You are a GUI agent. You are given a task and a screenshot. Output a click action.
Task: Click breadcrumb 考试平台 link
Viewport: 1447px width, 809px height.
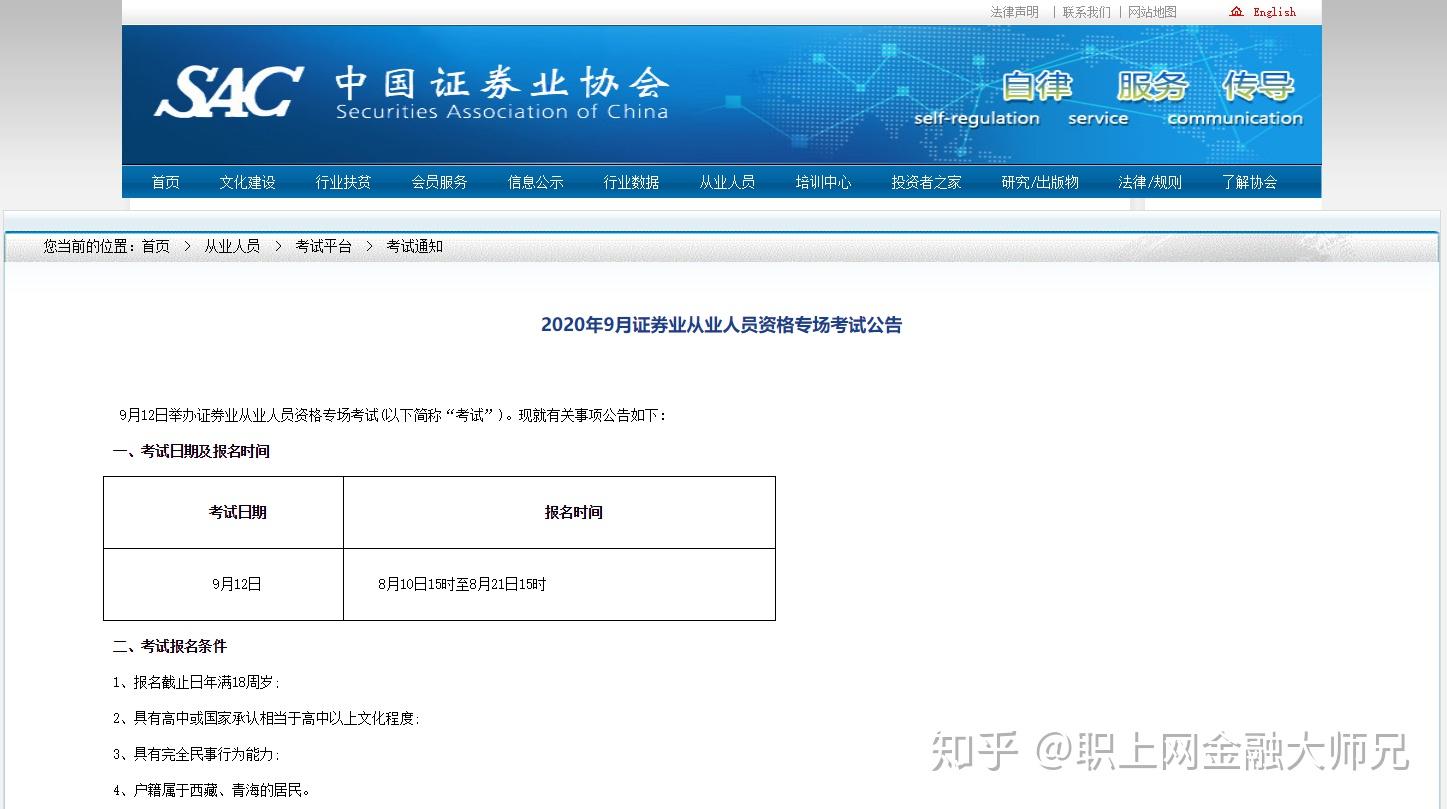[x=323, y=246]
